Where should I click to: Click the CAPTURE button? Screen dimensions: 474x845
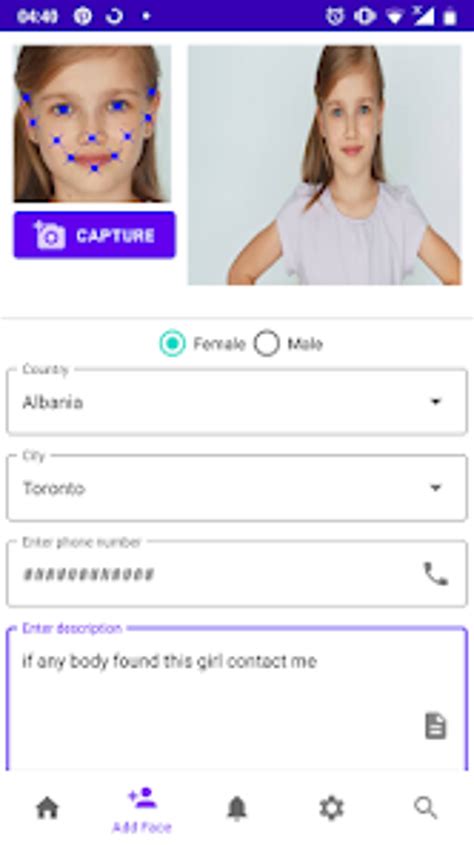(95, 235)
